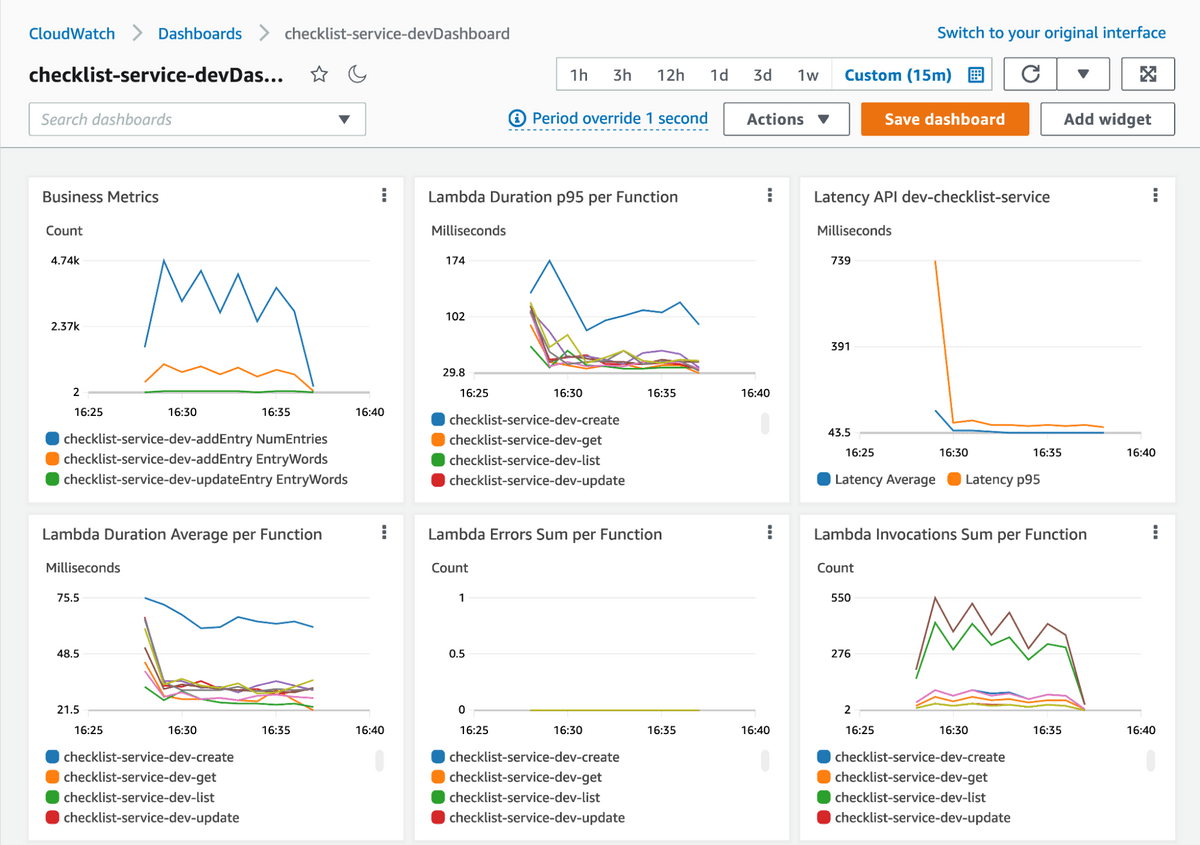Screen dimensions: 1200x845
Task: Open Latency API dev-checklist-service widget menu
Action: 1155,196
